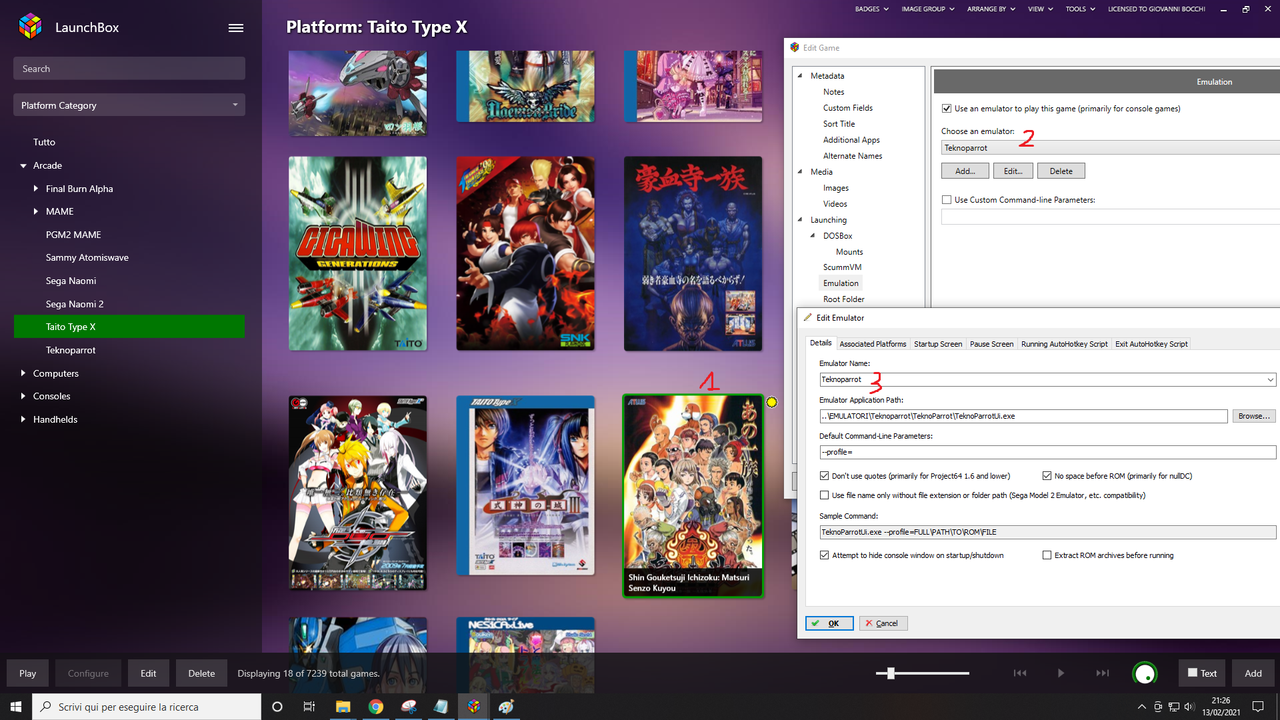The width and height of the screenshot is (1280, 720).
Task: Expand the Handhelds category
Action: click(x=24, y=420)
